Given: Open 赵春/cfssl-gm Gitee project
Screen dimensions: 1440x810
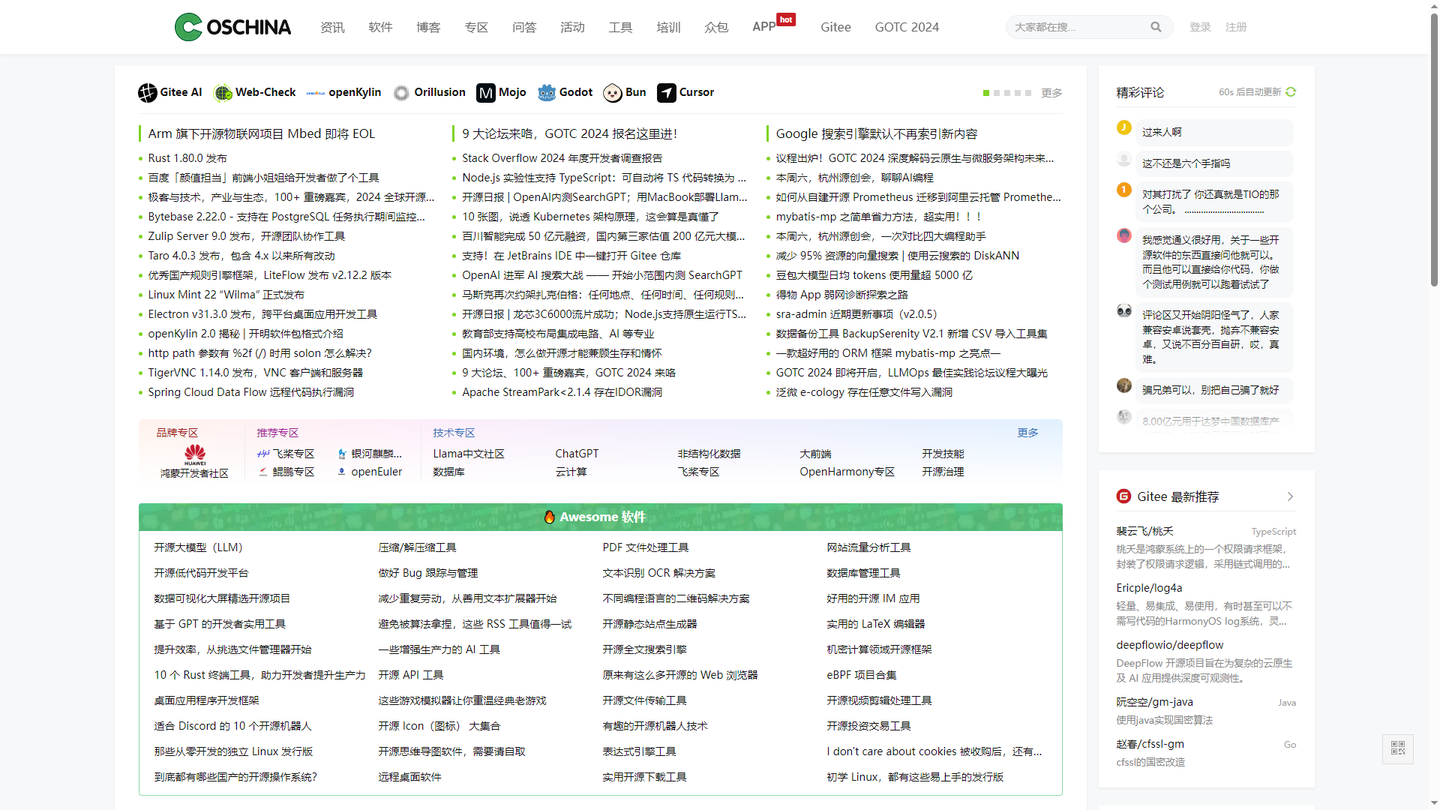Looking at the screenshot, I should [x=1150, y=744].
